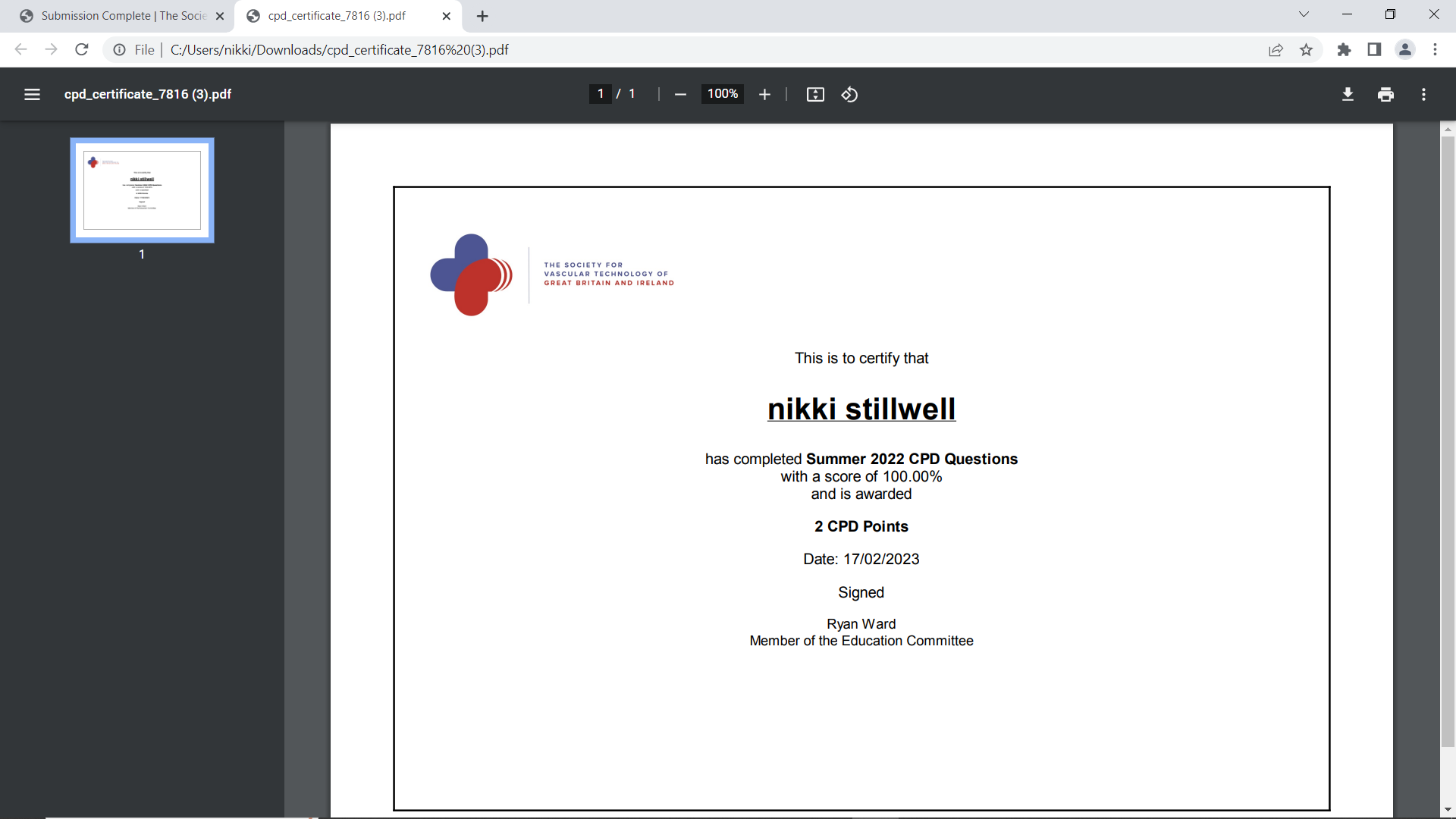Reload the current page
1456x819 pixels.
(x=82, y=50)
